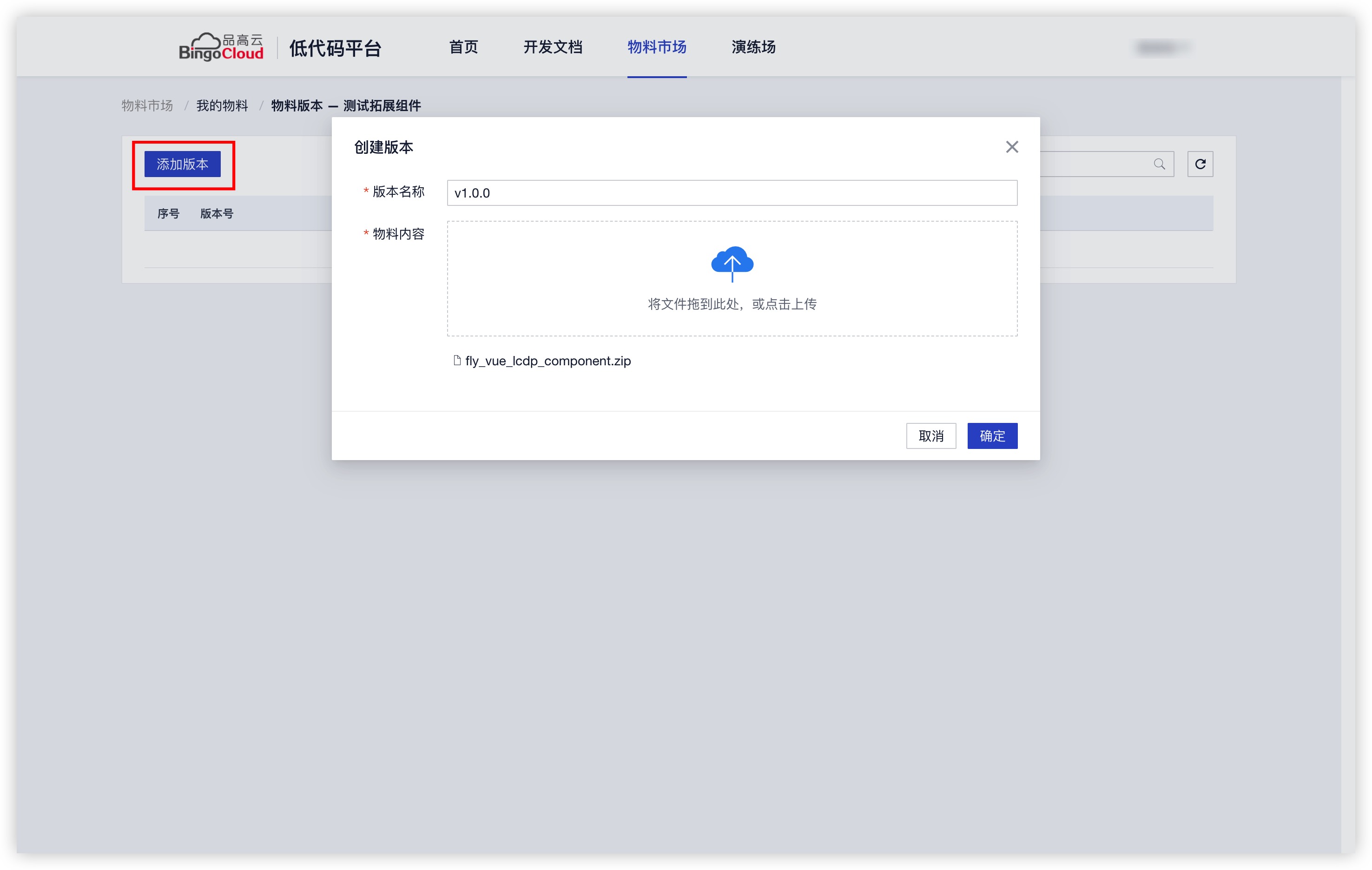Click the refresh icon button

(x=1200, y=164)
